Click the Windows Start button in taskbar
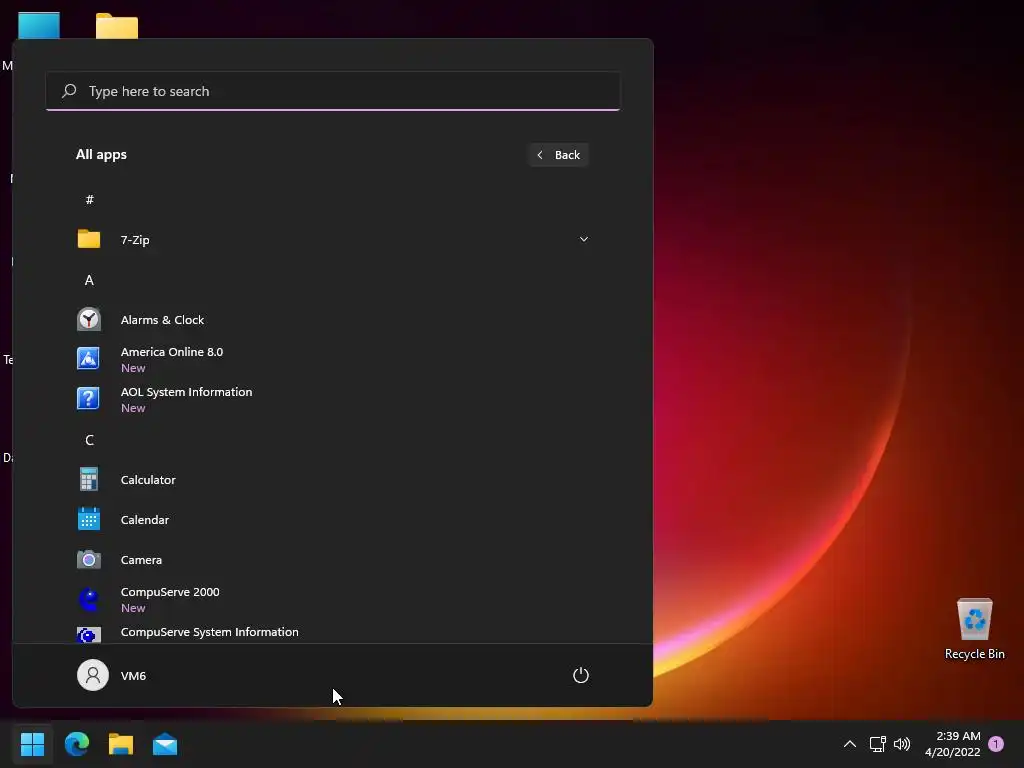 (32, 744)
